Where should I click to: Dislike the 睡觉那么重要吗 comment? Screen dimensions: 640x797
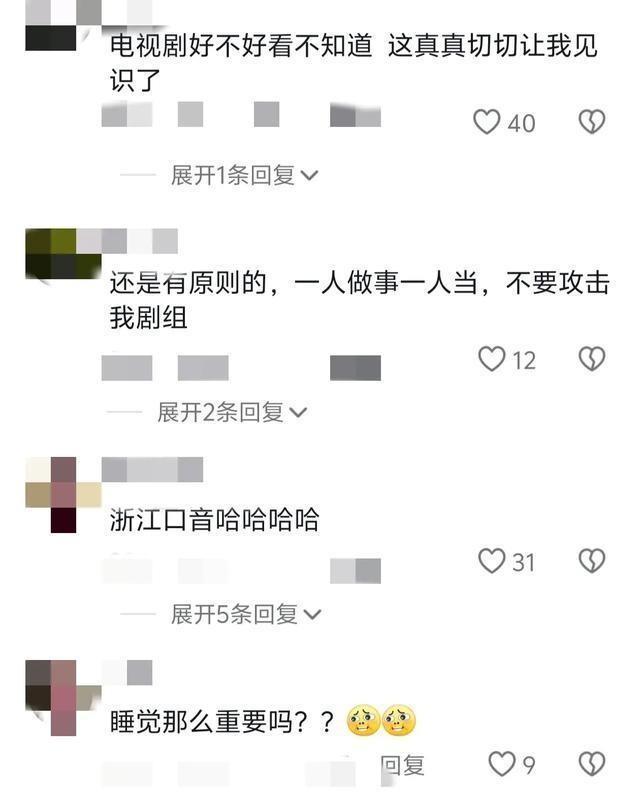(592, 764)
